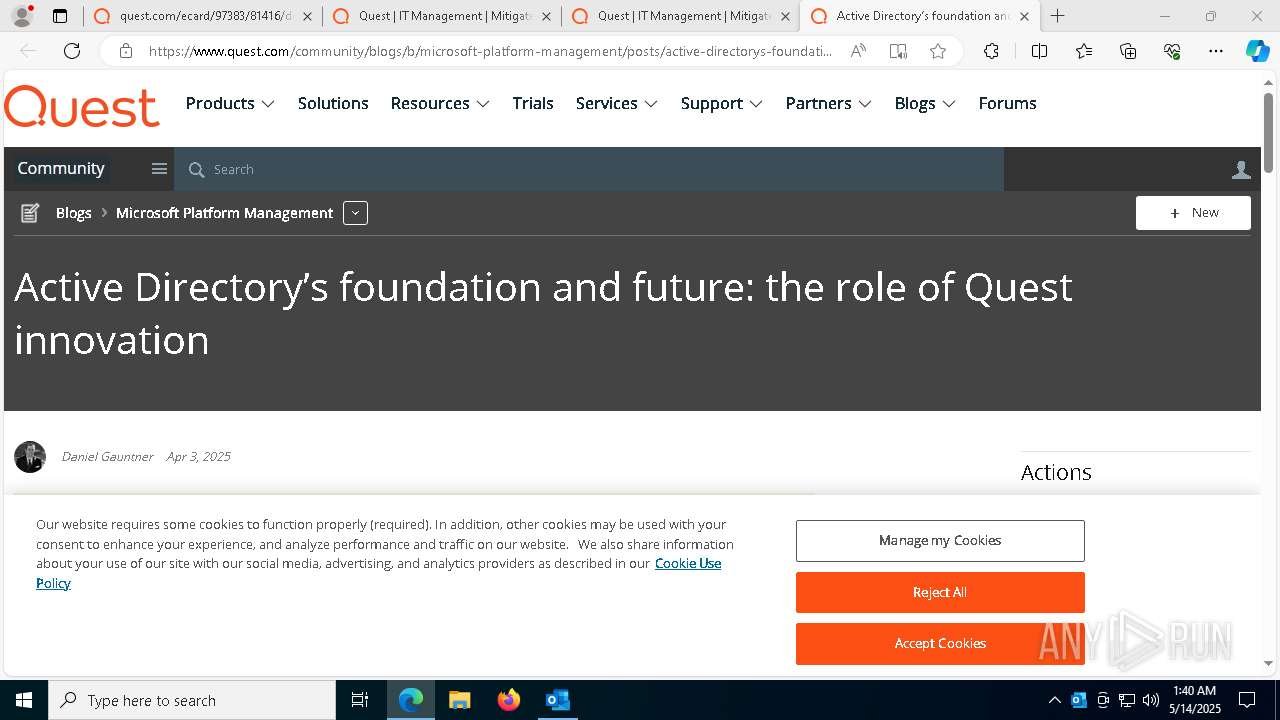Image resolution: width=1280 pixels, height=720 pixels.
Task: Click the Reject All button
Action: pyautogui.click(x=940, y=592)
